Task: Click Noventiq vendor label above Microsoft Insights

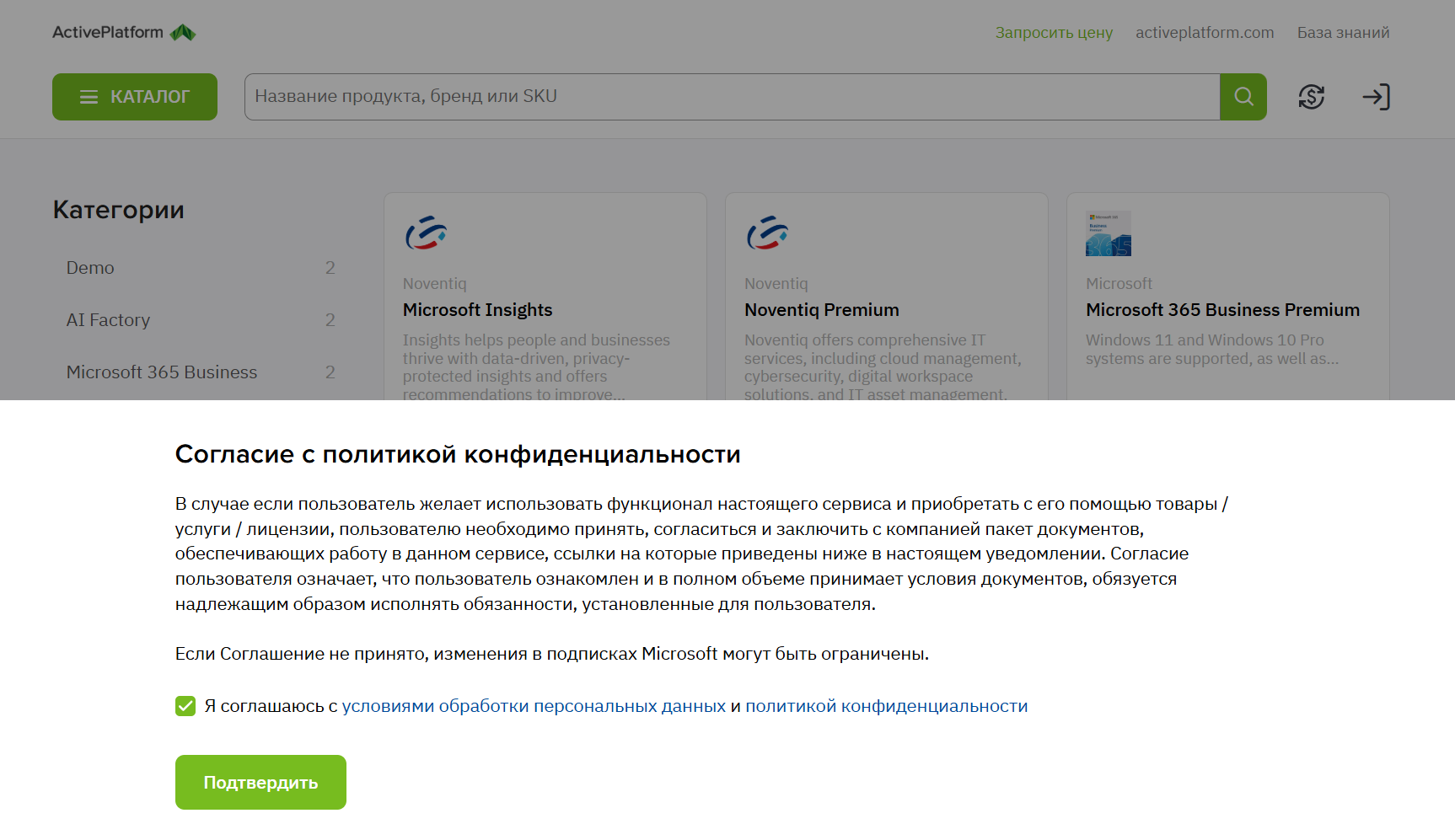Action: [434, 284]
